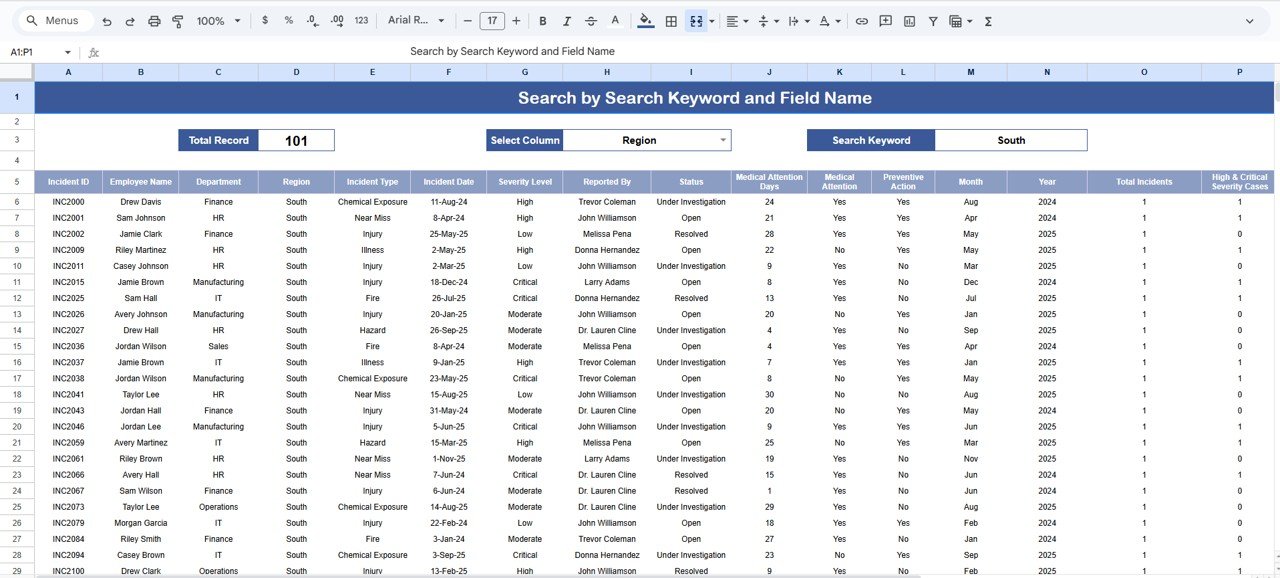This screenshot has width=1280, height=578.
Task: Open the text color picker
Action: 614,20
